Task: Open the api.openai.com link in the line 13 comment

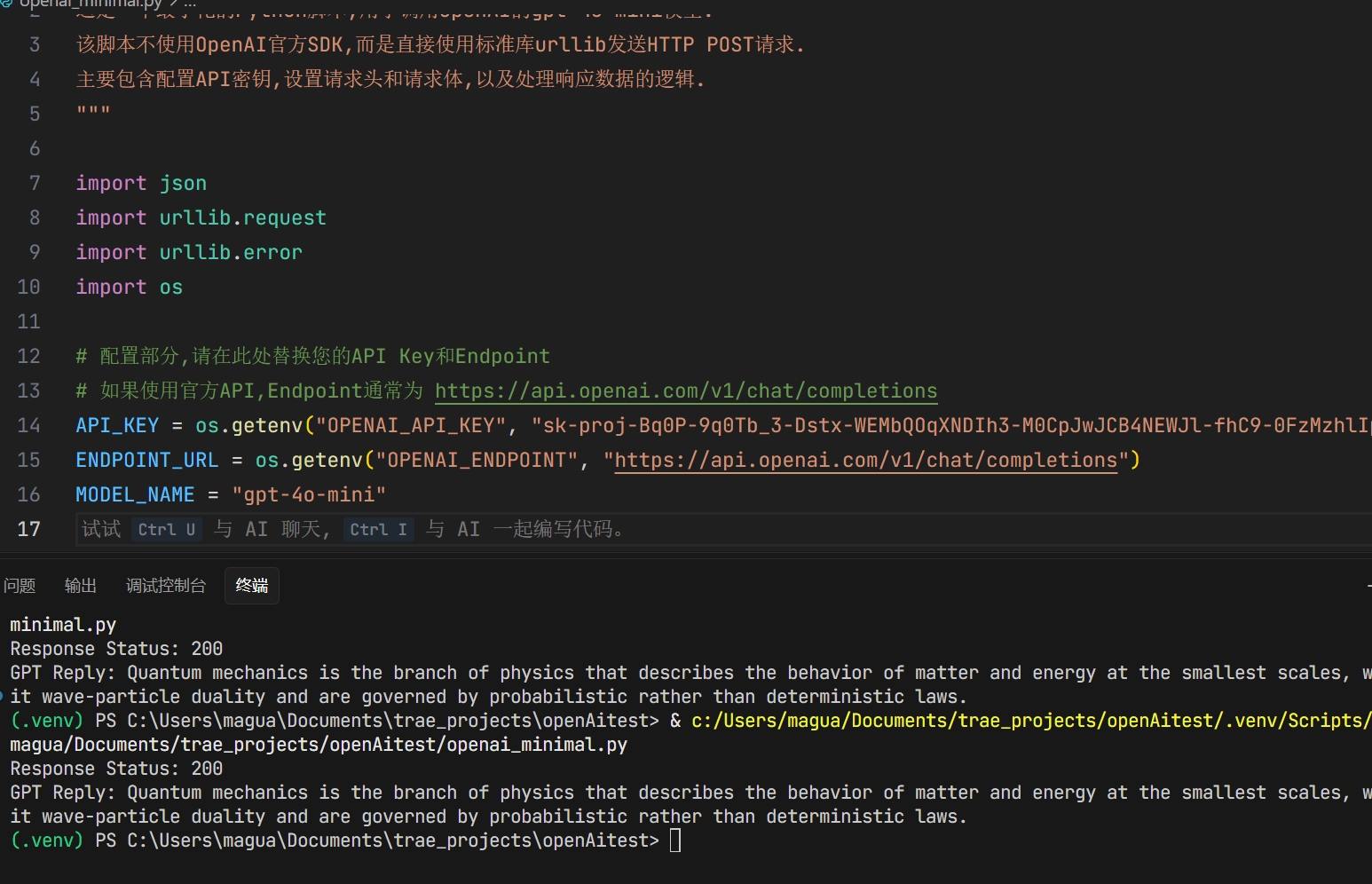Action: point(685,391)
